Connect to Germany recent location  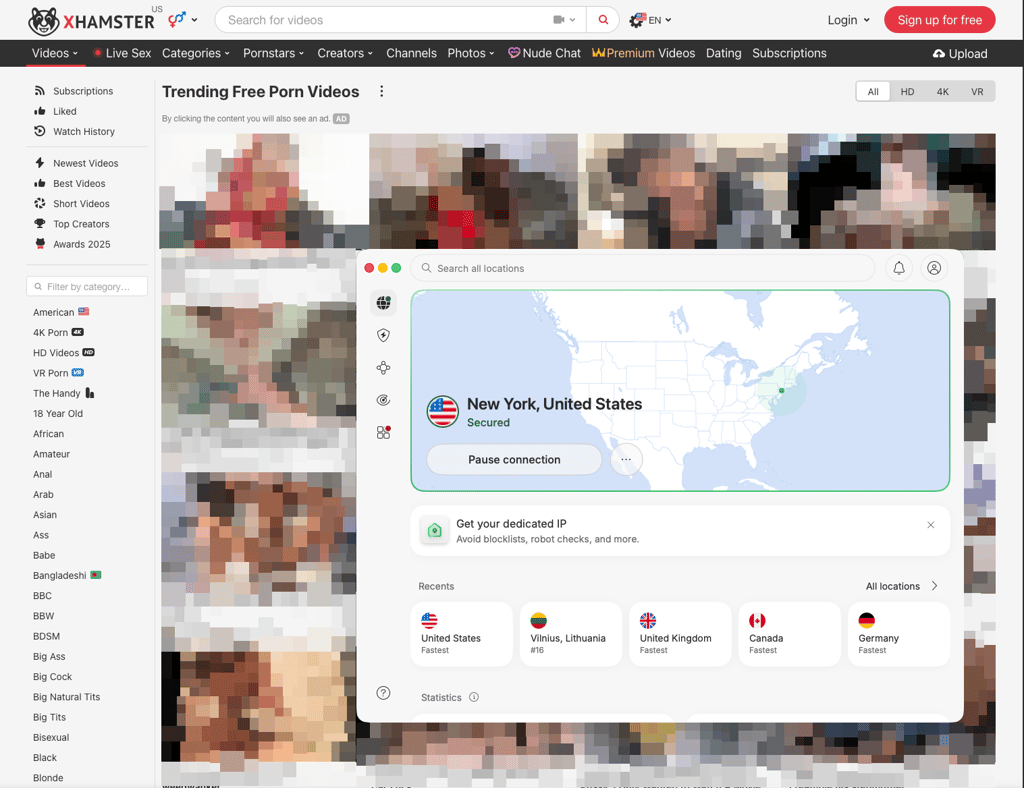click(899, 634)
